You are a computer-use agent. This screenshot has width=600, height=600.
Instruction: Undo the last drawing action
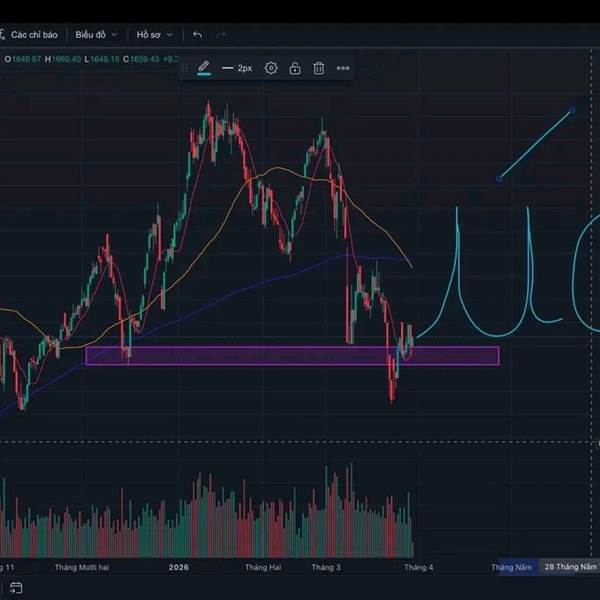197,35
